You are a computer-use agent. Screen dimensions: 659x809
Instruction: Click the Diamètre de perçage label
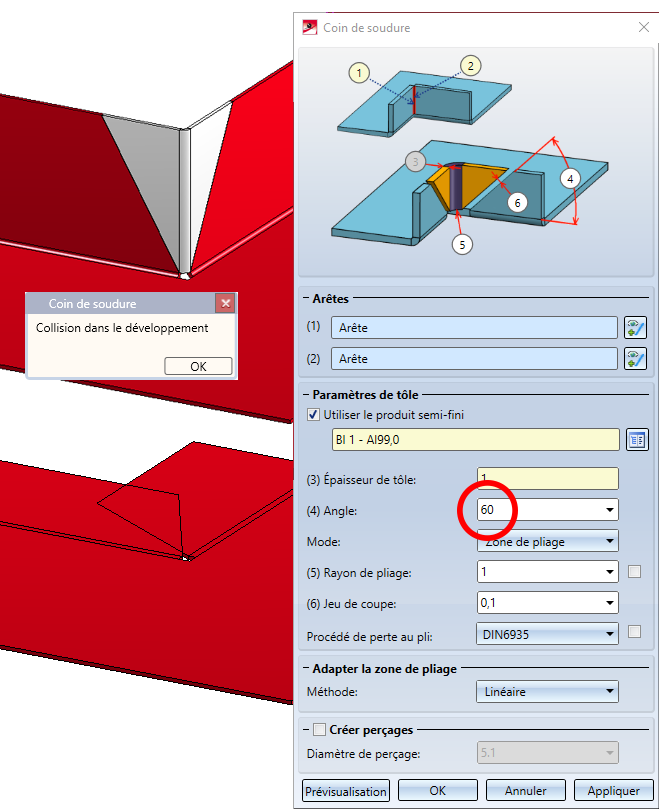click(363, 754)
